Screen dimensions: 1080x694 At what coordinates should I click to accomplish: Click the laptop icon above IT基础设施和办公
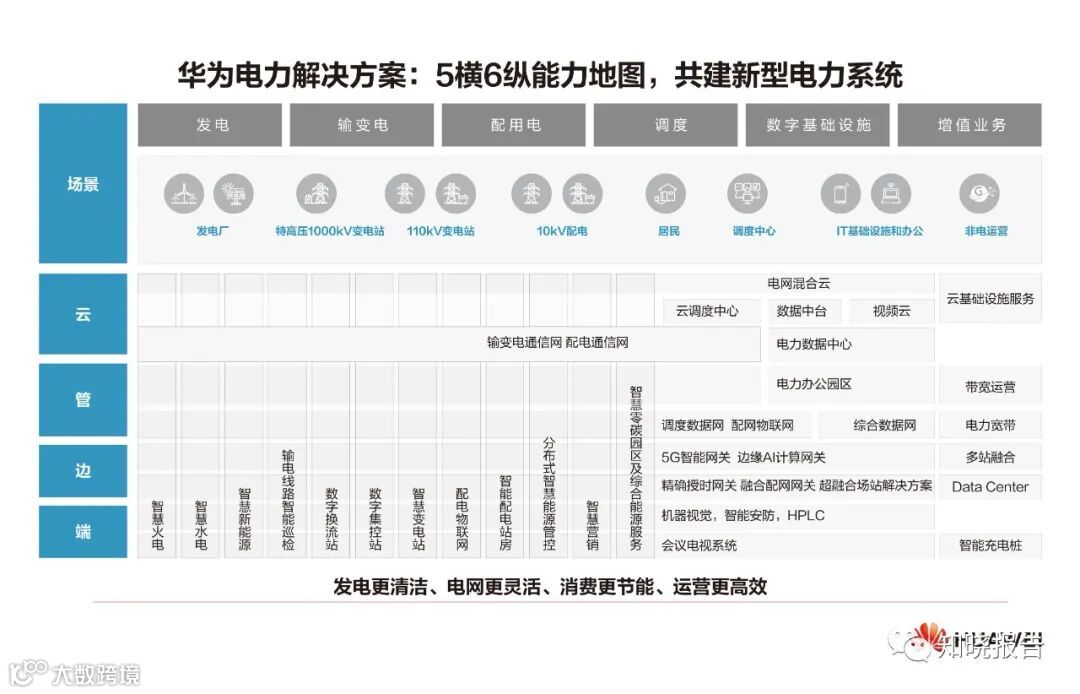pos(891,193)
